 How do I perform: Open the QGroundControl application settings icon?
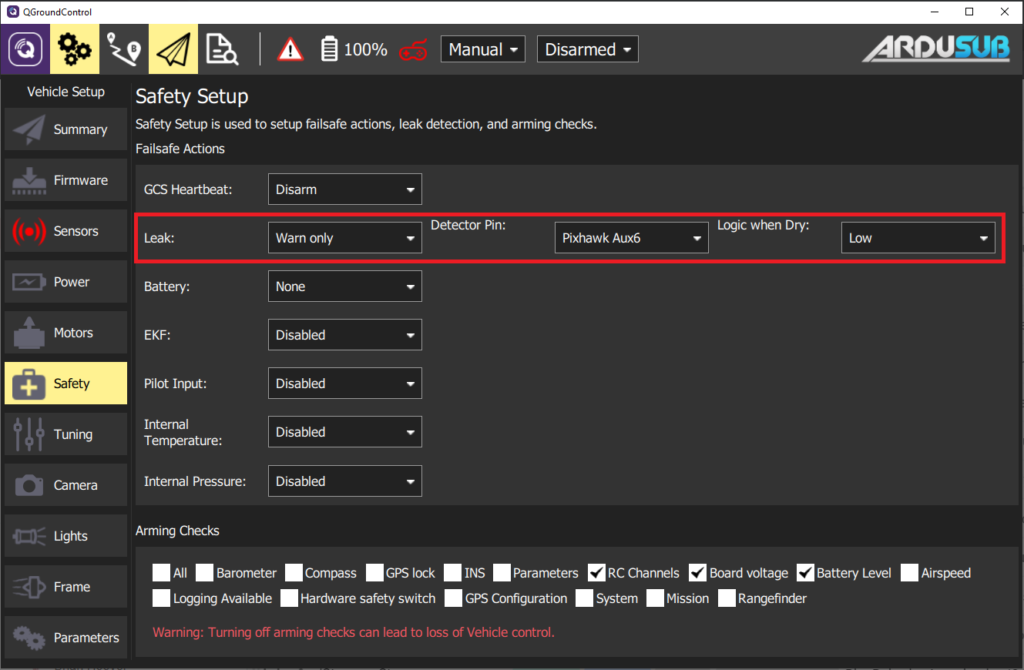[x=24, y=48]
